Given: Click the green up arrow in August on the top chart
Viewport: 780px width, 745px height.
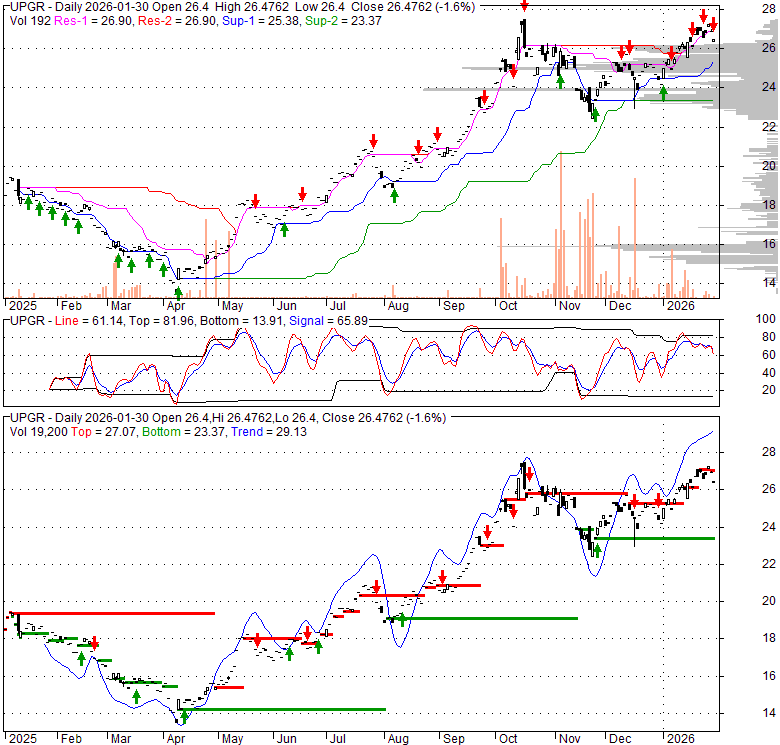Looking at the screenshot, I should (x=394, y=194).
